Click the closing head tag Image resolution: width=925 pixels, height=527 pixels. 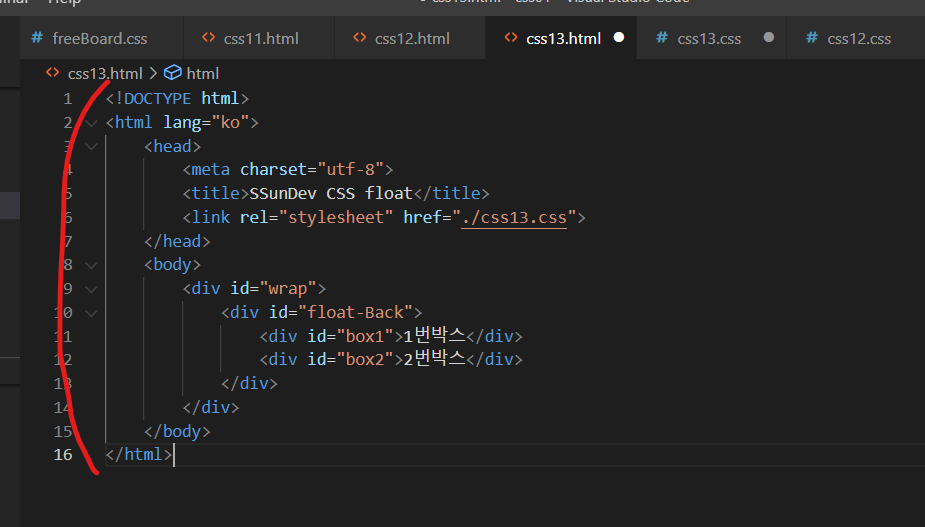tap(177, 241)
